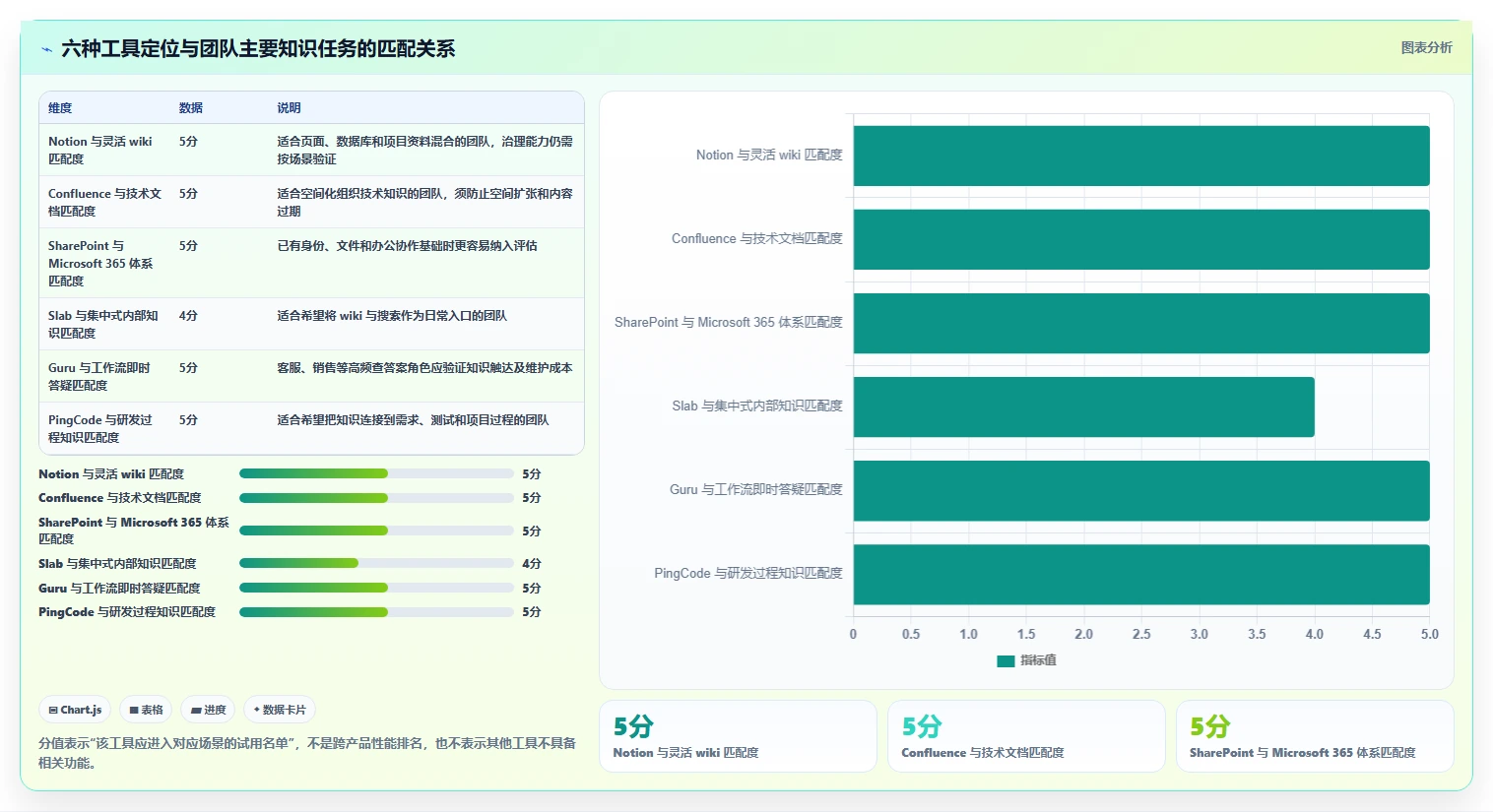Click the Slab 与集中式内部知识匹配度 chart axis label
The image size is (1493, 812).
(757, 406)
